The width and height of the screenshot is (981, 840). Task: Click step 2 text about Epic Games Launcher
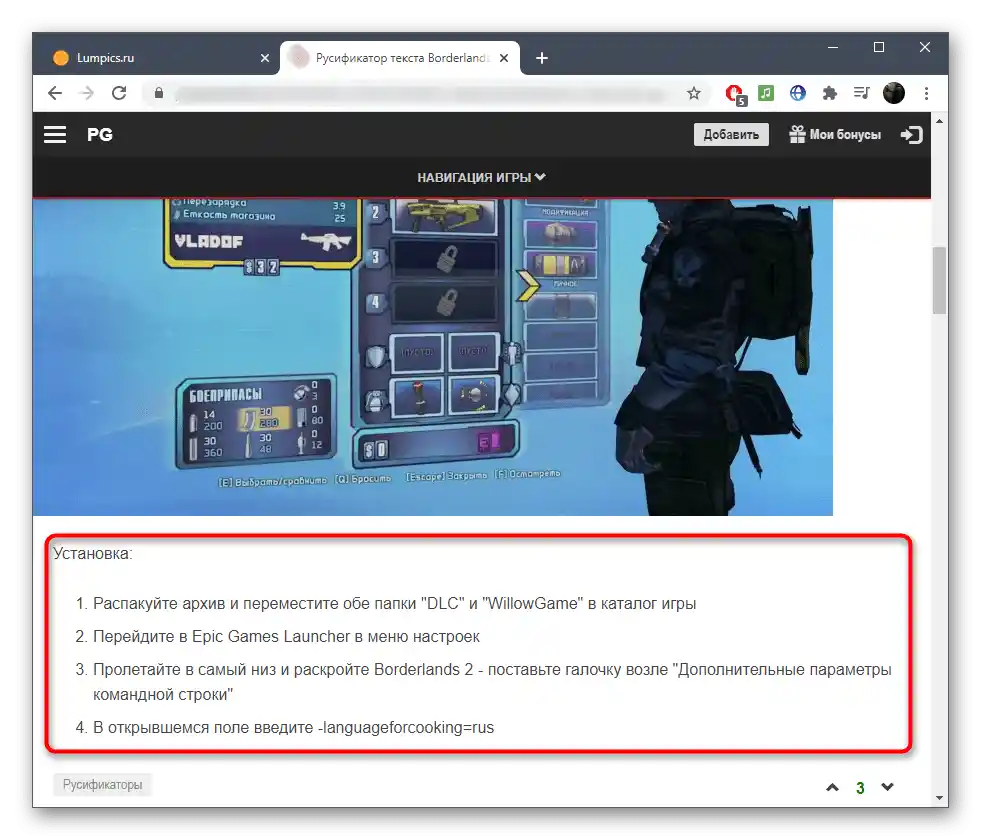287,637
